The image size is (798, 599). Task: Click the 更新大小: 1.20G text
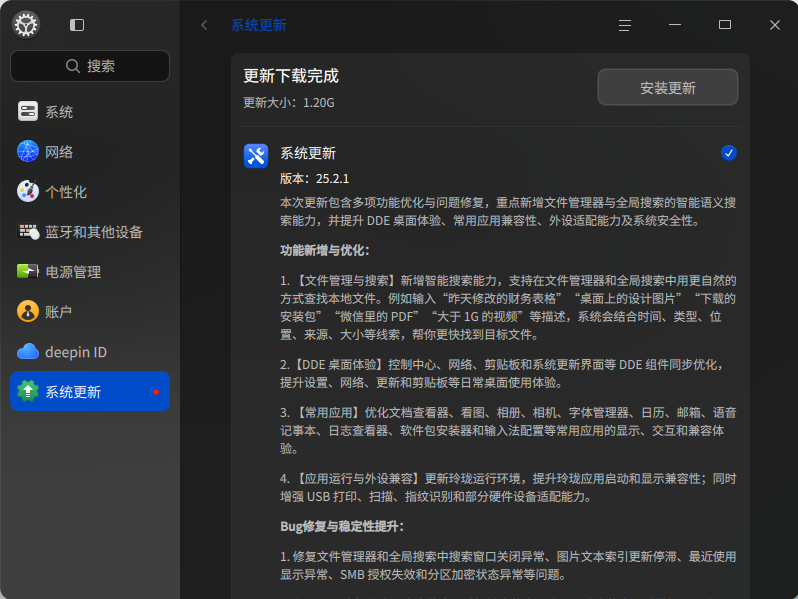click(289, 103)
